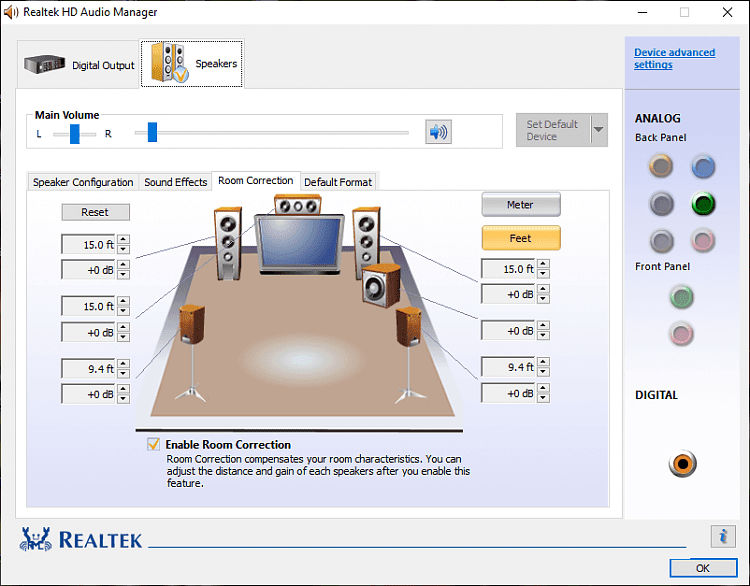
Task: Increase right 15.0 ft distance value
Action: [543, 264]
